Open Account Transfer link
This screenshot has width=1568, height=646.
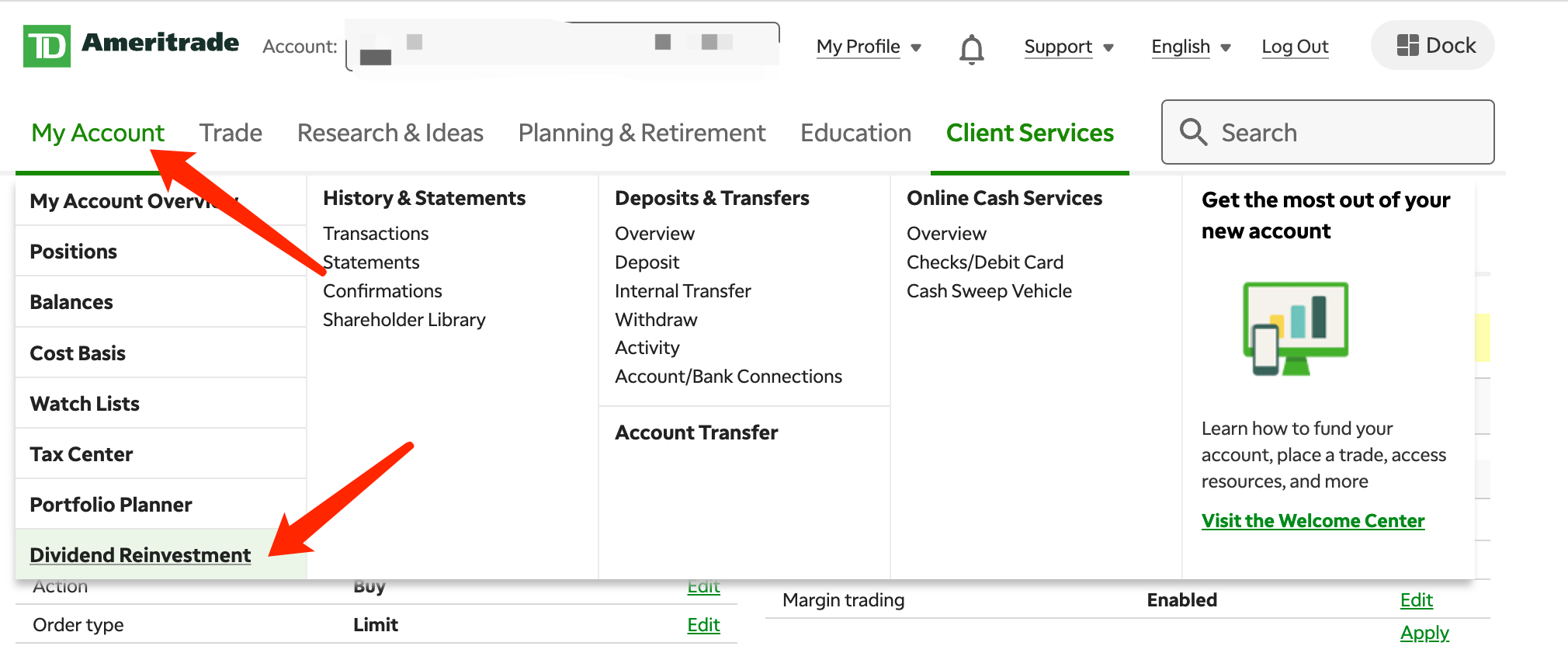696,432
